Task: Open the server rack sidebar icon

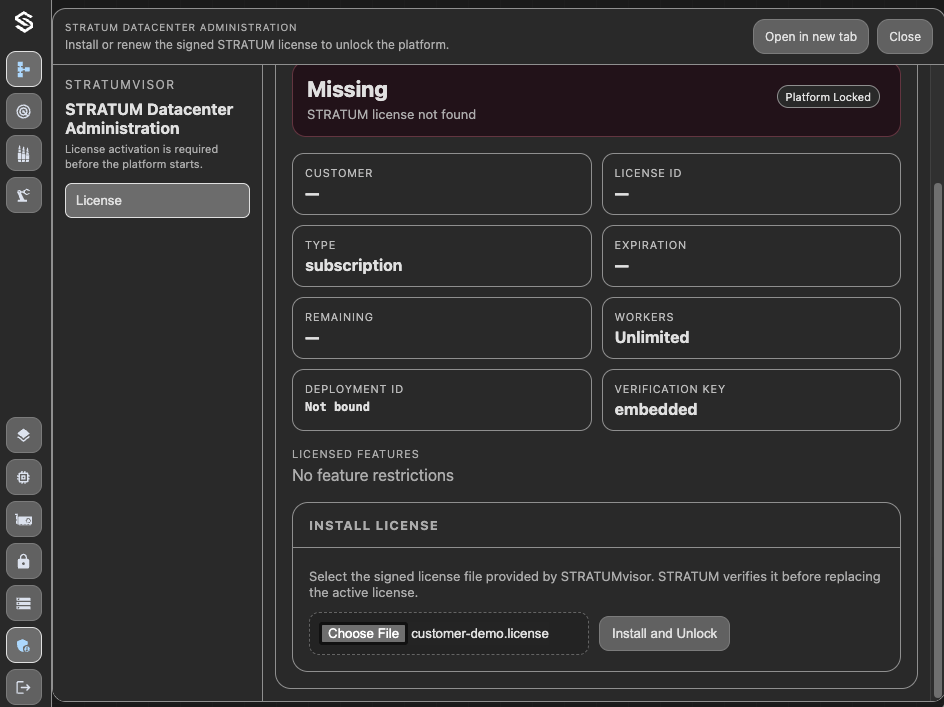Action: coord(24,603)
